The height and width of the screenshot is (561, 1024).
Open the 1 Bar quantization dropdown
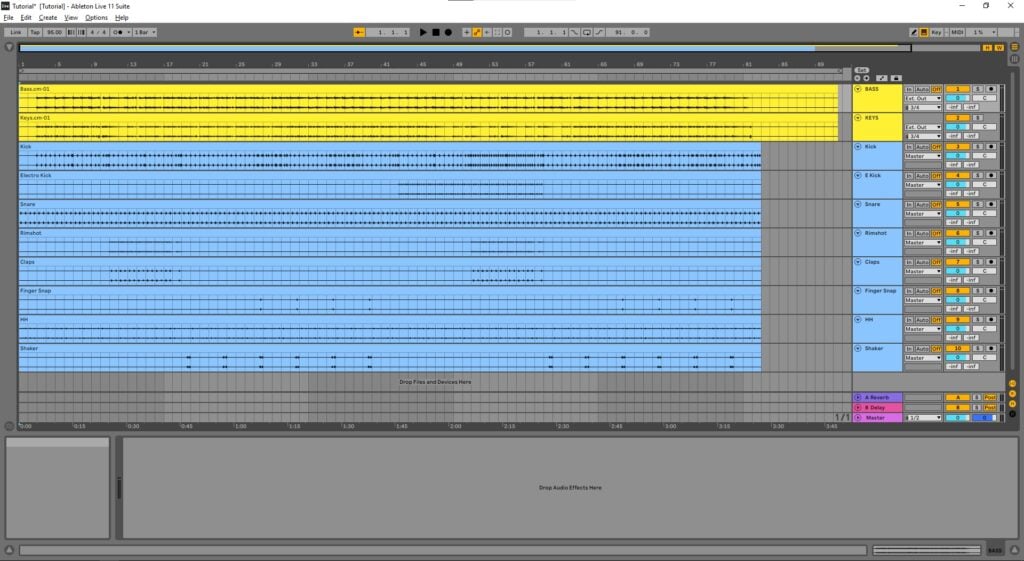pyautogui.click(x=144, y=32)
